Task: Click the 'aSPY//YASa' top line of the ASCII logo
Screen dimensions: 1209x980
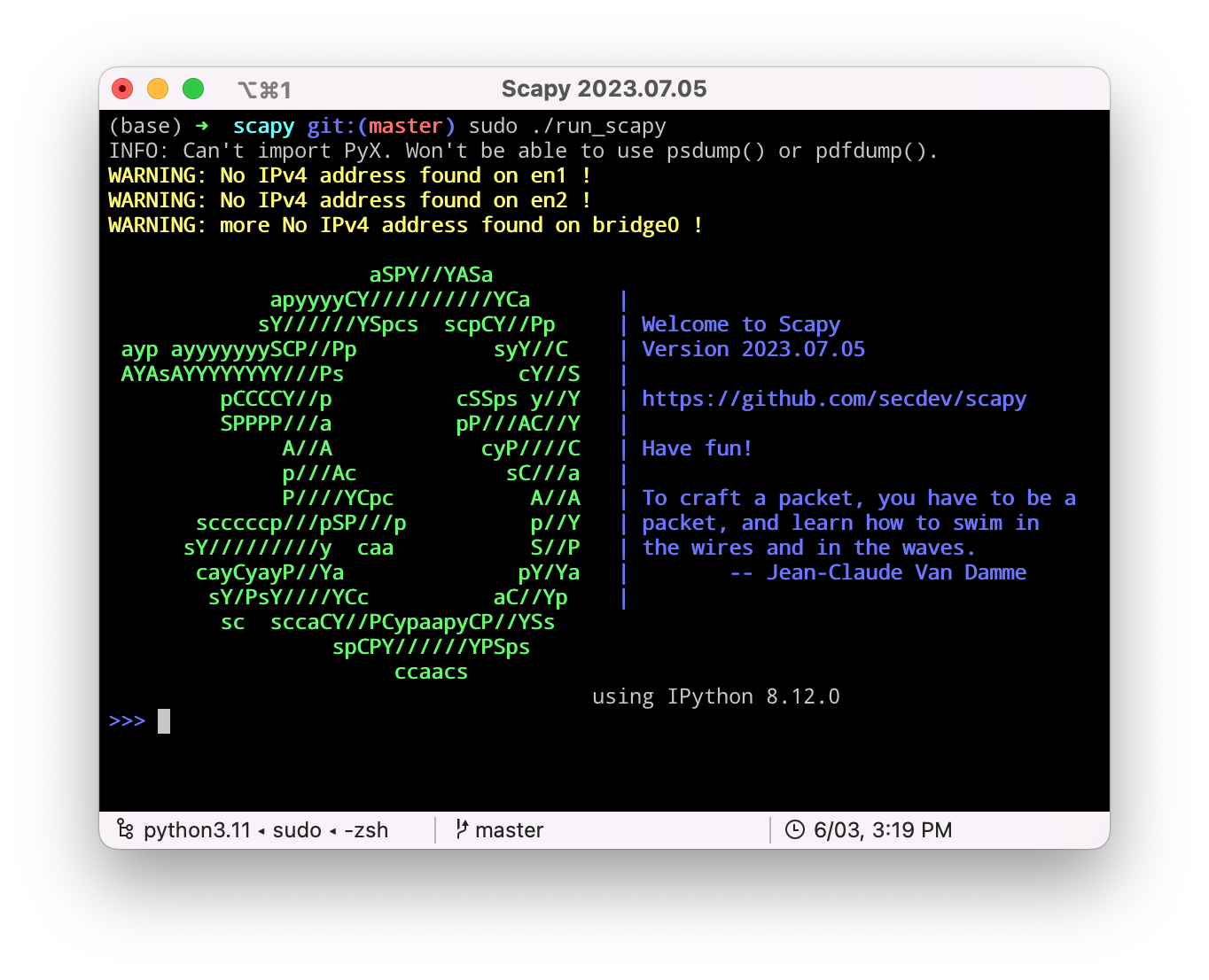Action: pos(431,275)
